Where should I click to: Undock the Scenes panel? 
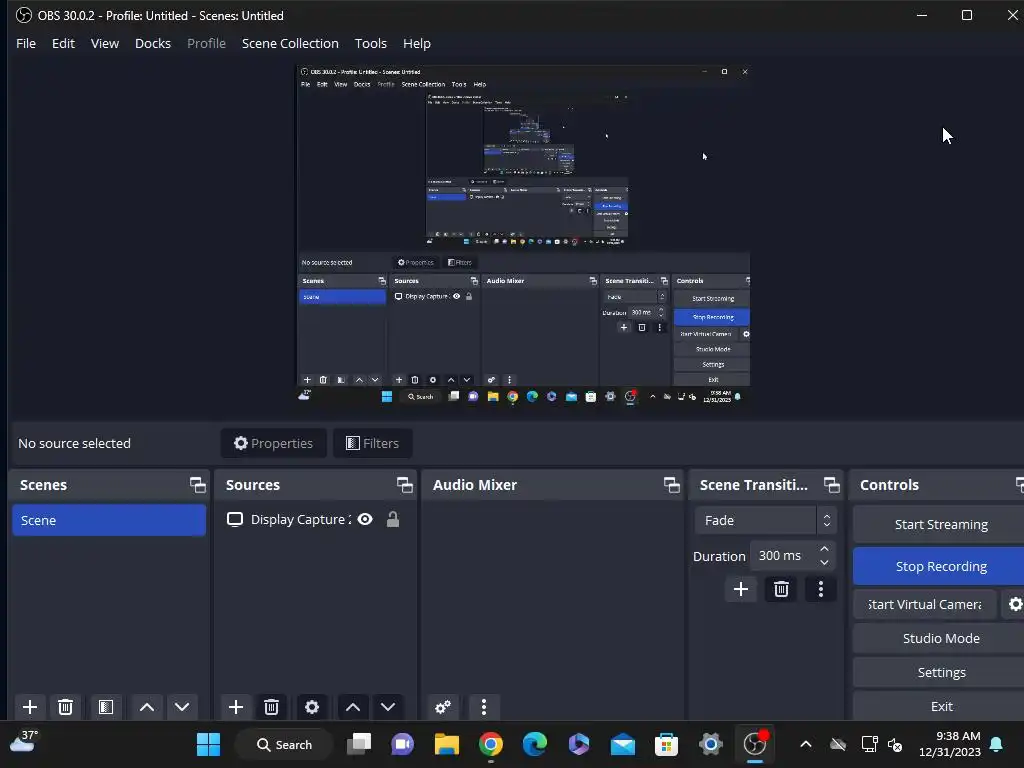click(x=197, y=485)
